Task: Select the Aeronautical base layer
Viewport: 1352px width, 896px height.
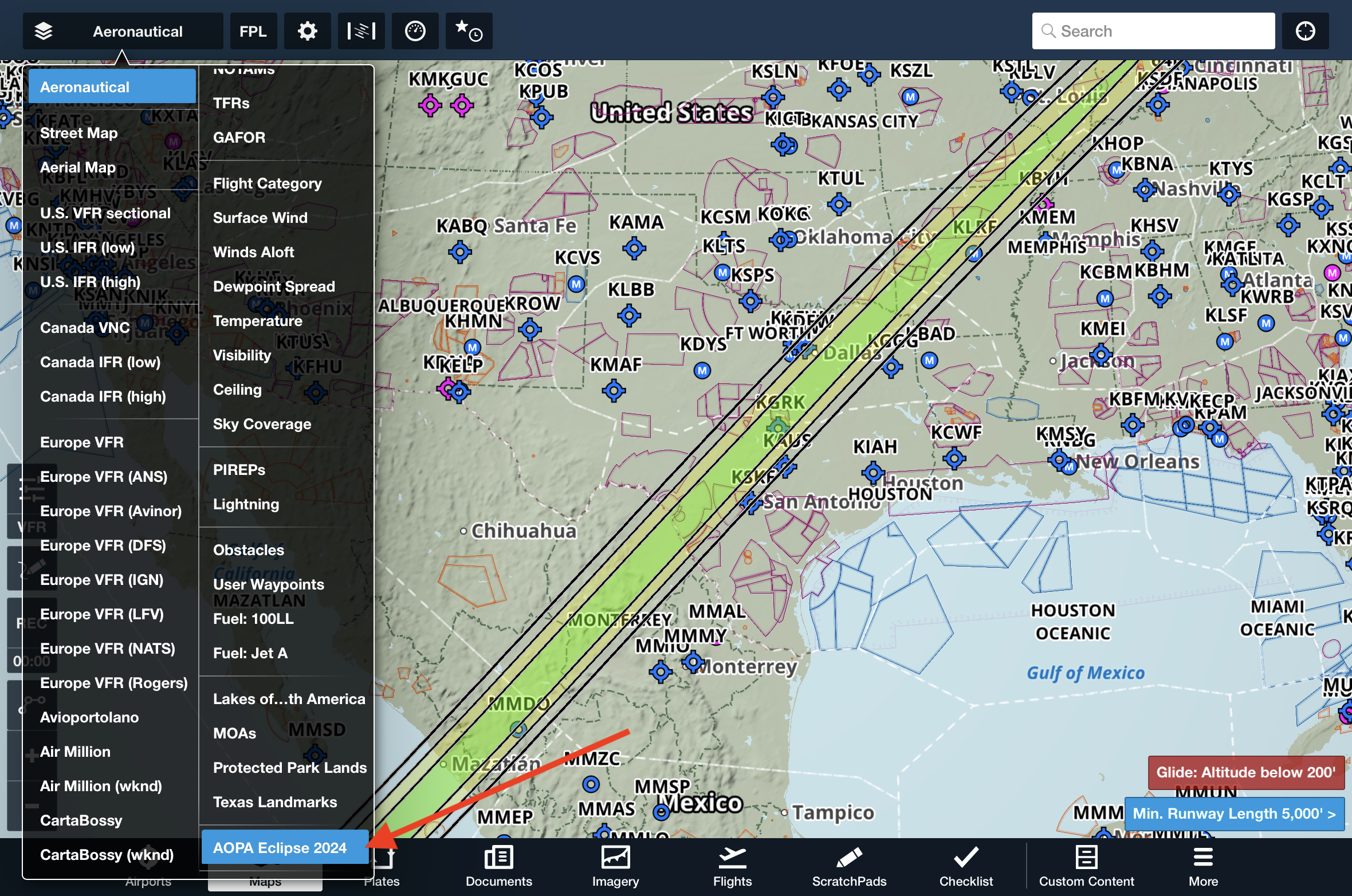Action: coord(112,87)
